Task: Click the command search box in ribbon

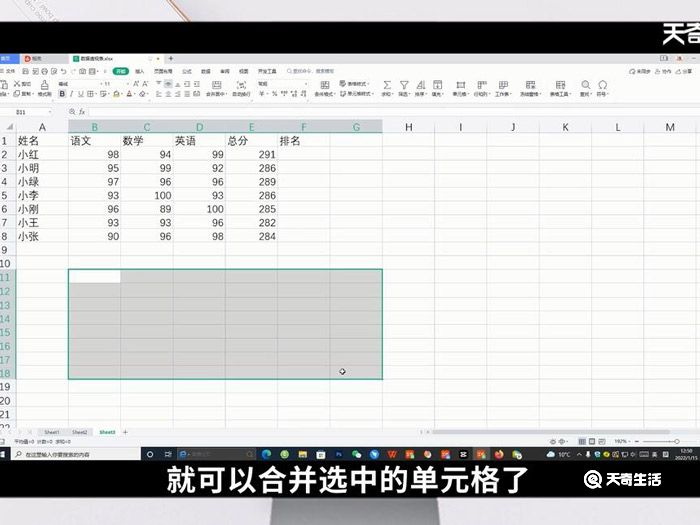Action: click(x=310, y=71)
